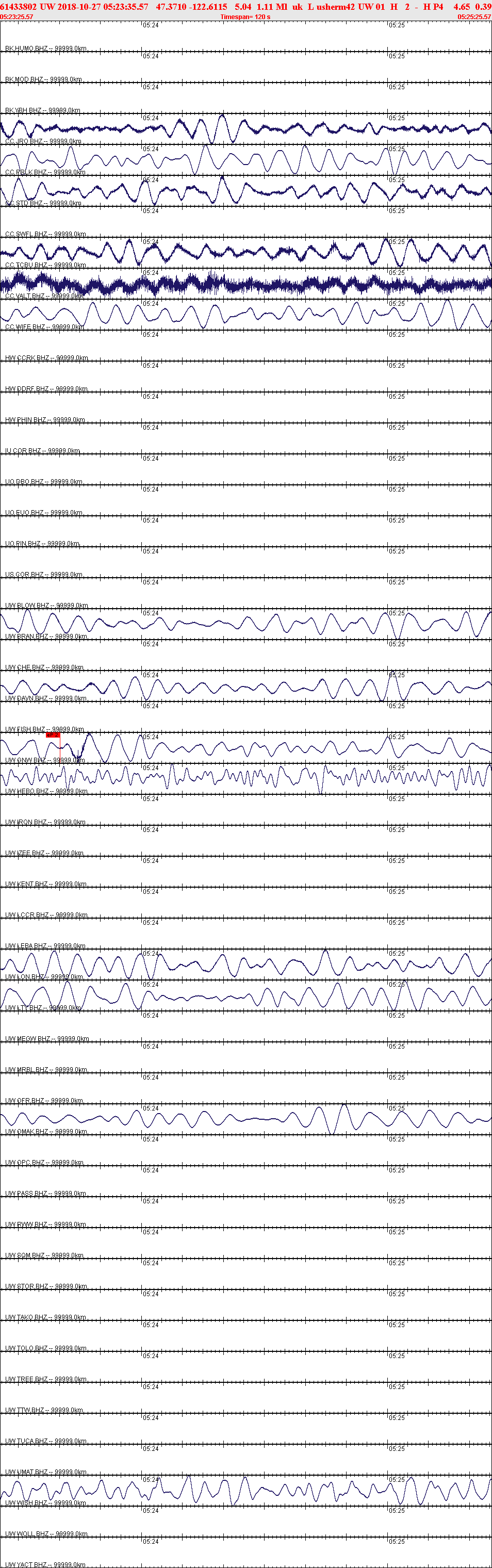492x1568 pixels.
Task: Choose the UW LON BHZ station label
Action: click(x=44, y=977)
